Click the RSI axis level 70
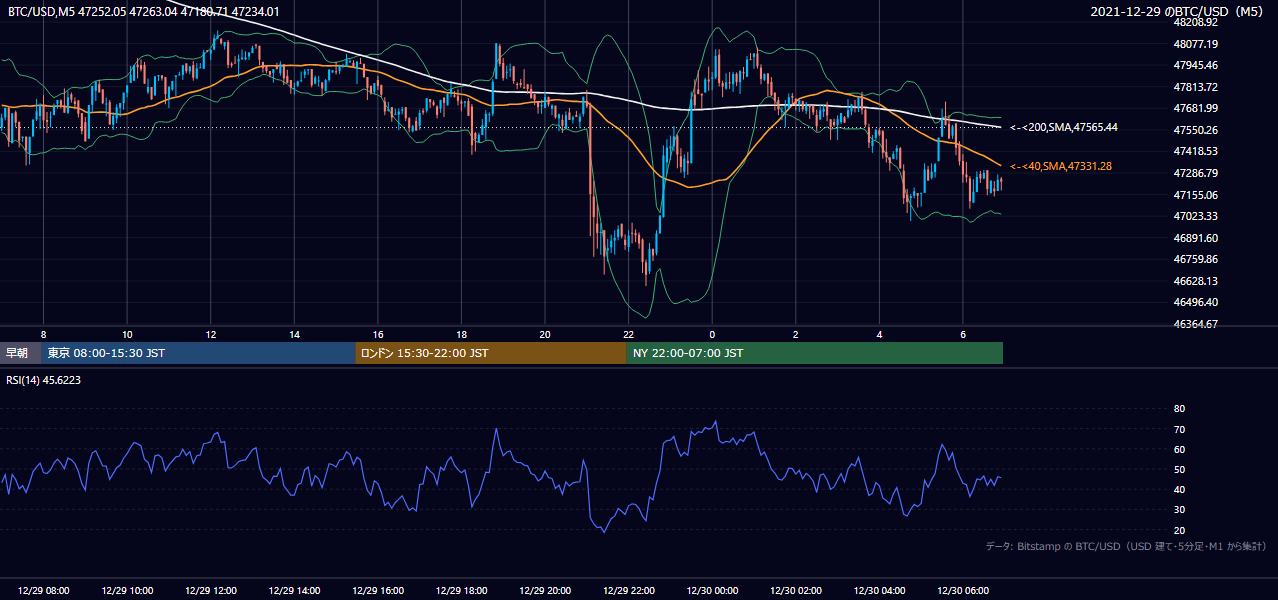Viewport: 1278px width, 600px height. pyautogui.click(x=1179, y=429)
